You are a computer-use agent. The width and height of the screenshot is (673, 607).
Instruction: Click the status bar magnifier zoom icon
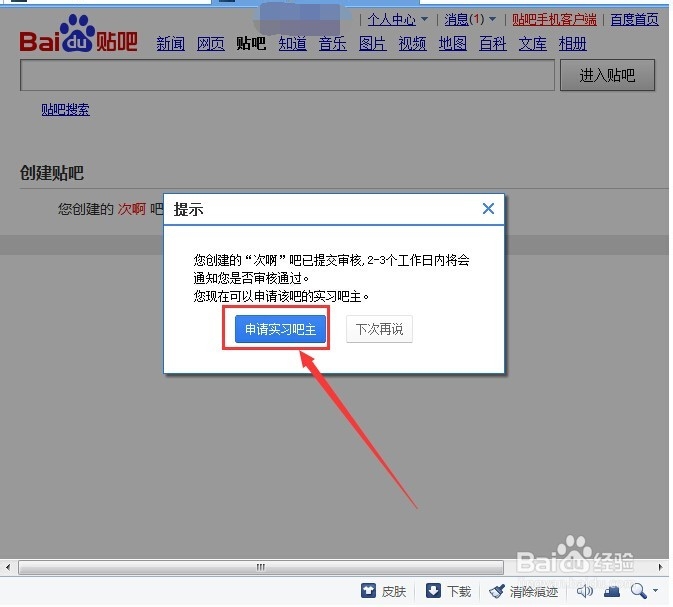click(639, 591)
